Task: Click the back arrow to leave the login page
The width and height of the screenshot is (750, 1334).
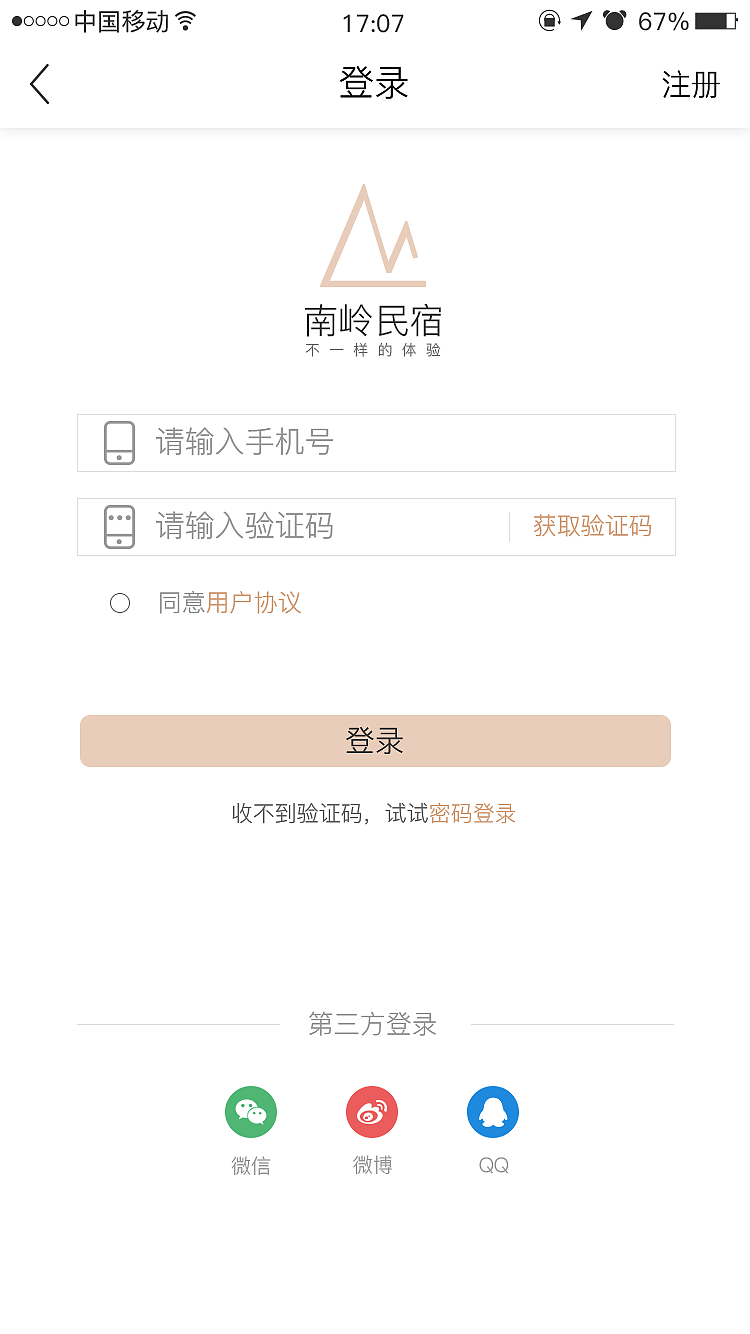Action: pos(40,84)
